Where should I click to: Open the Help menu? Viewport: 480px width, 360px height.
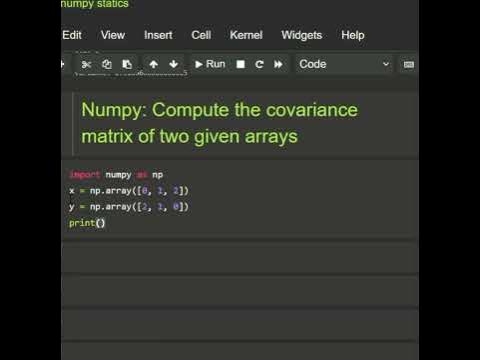click(x=353, y=35)
